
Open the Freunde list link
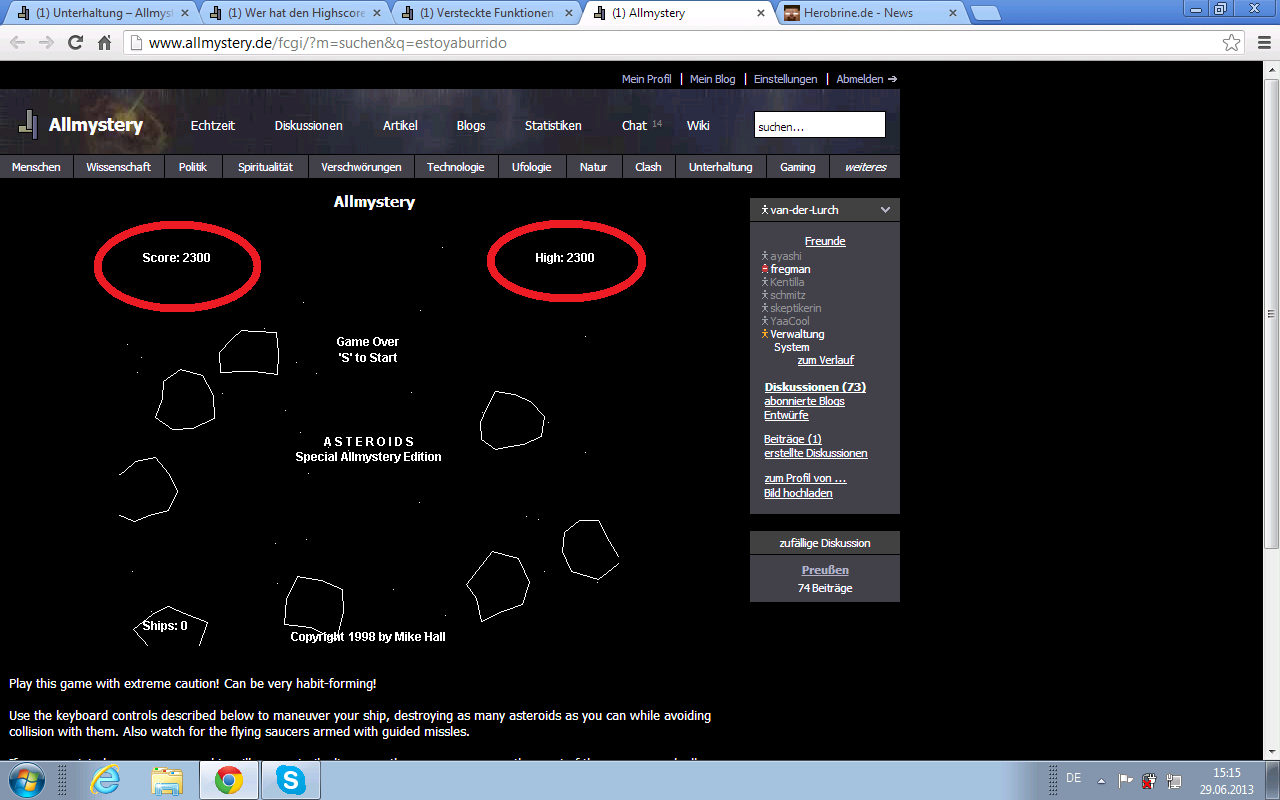(x=825, y=241)
